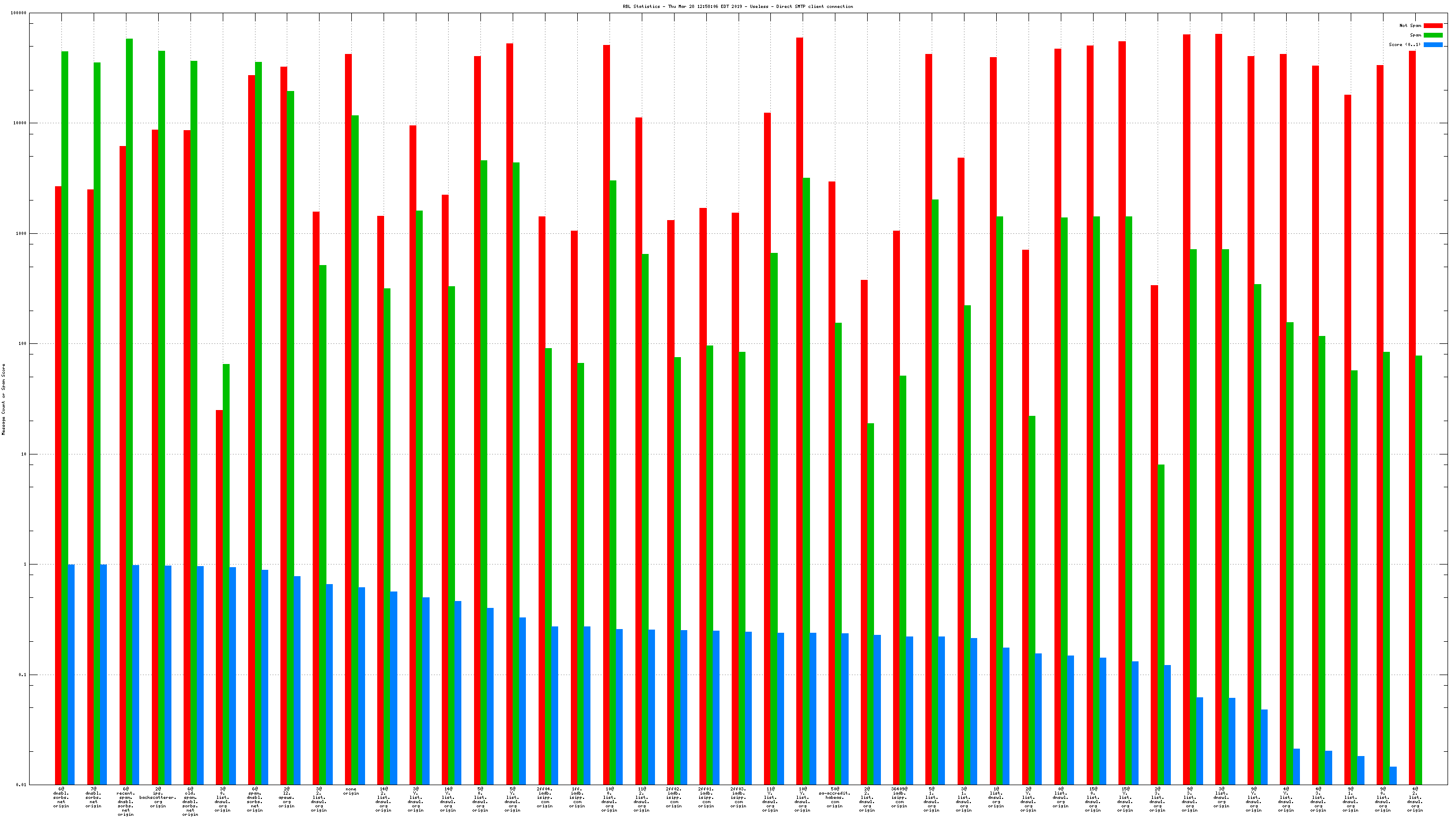Click the red Not Spam legend swatch
This screenshot has height=819, width=1456.
(x=1433, y=25)
